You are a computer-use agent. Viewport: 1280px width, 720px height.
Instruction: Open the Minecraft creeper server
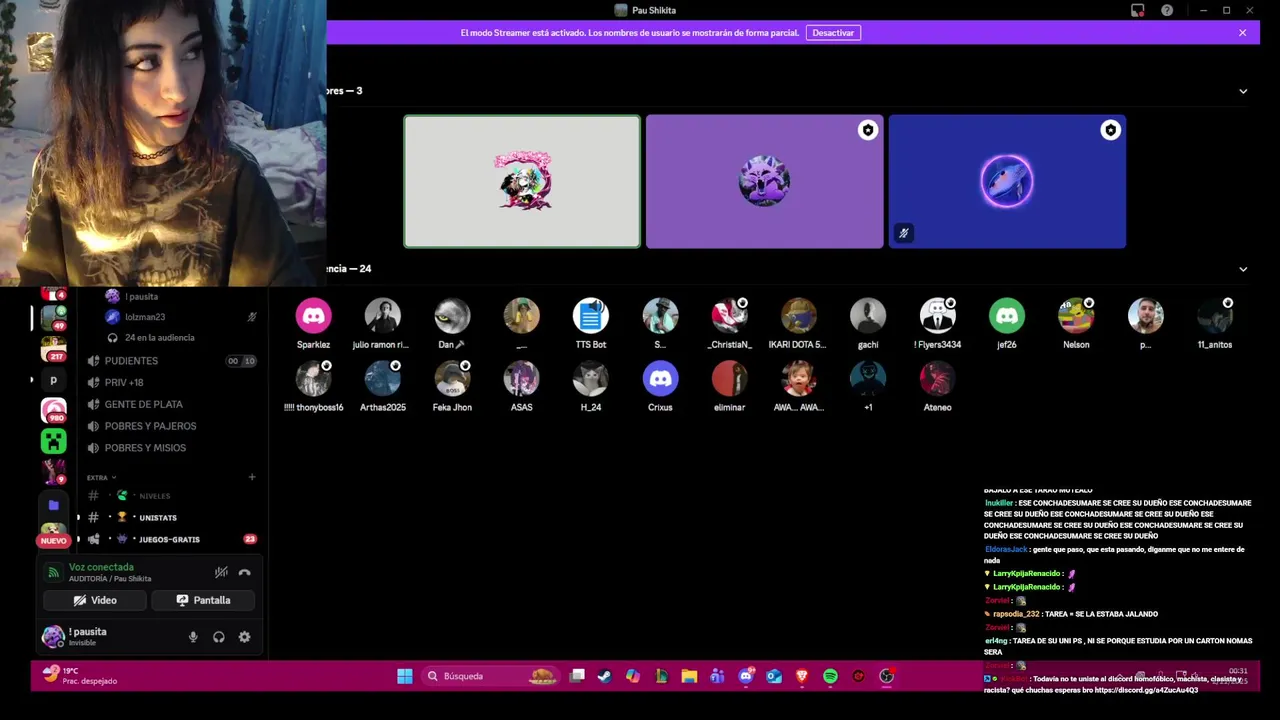tap(53, 440)
